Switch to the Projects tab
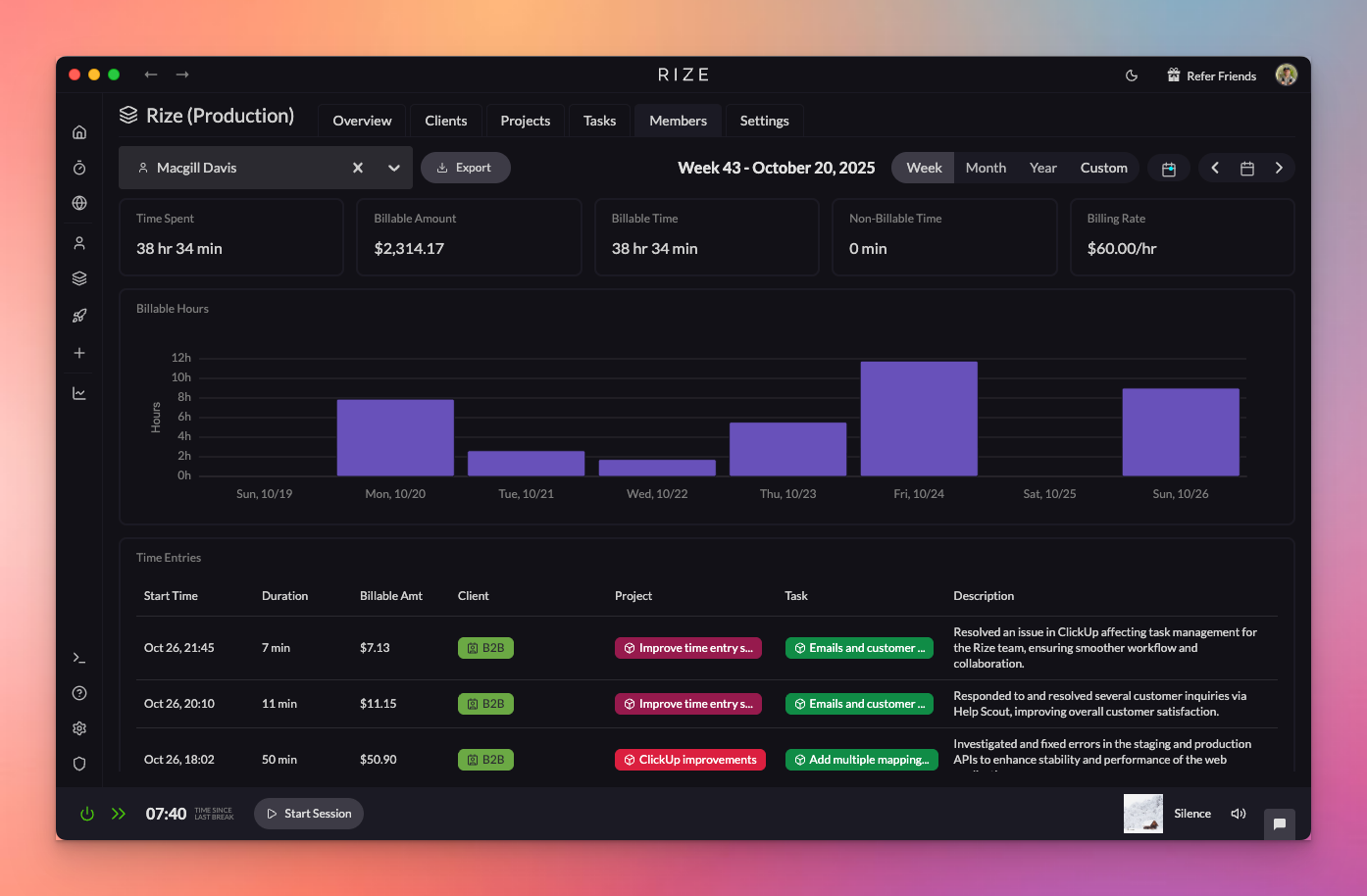The image size is (1367, 896). 526,121
